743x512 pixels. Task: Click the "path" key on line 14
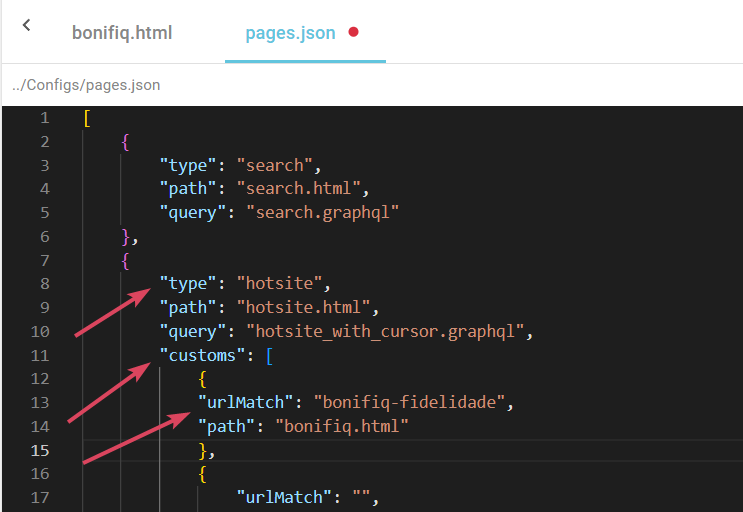tap(227, 426)
